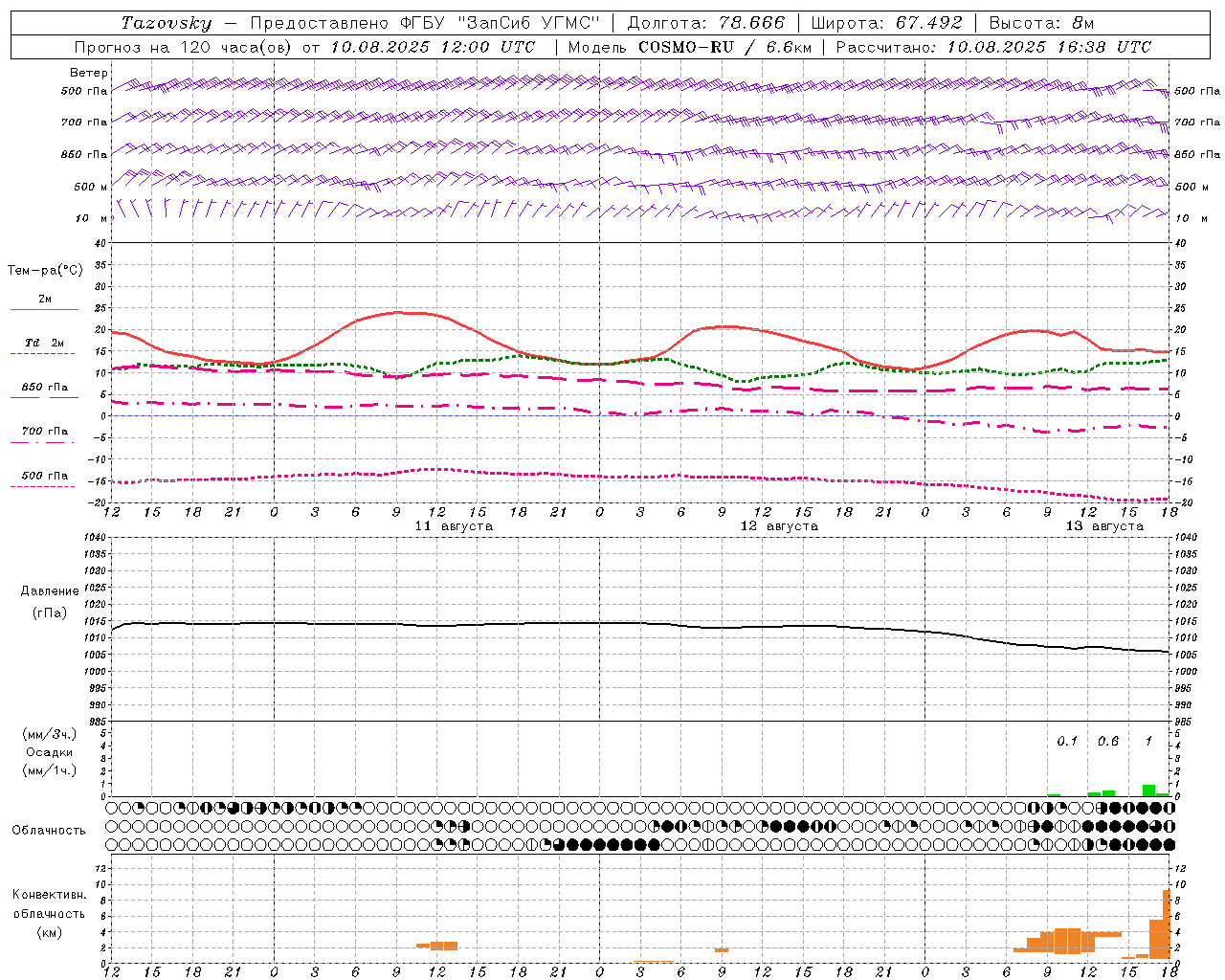
Task: Click the 'Облачность' cloudiness row label
Action: [49, 830]
